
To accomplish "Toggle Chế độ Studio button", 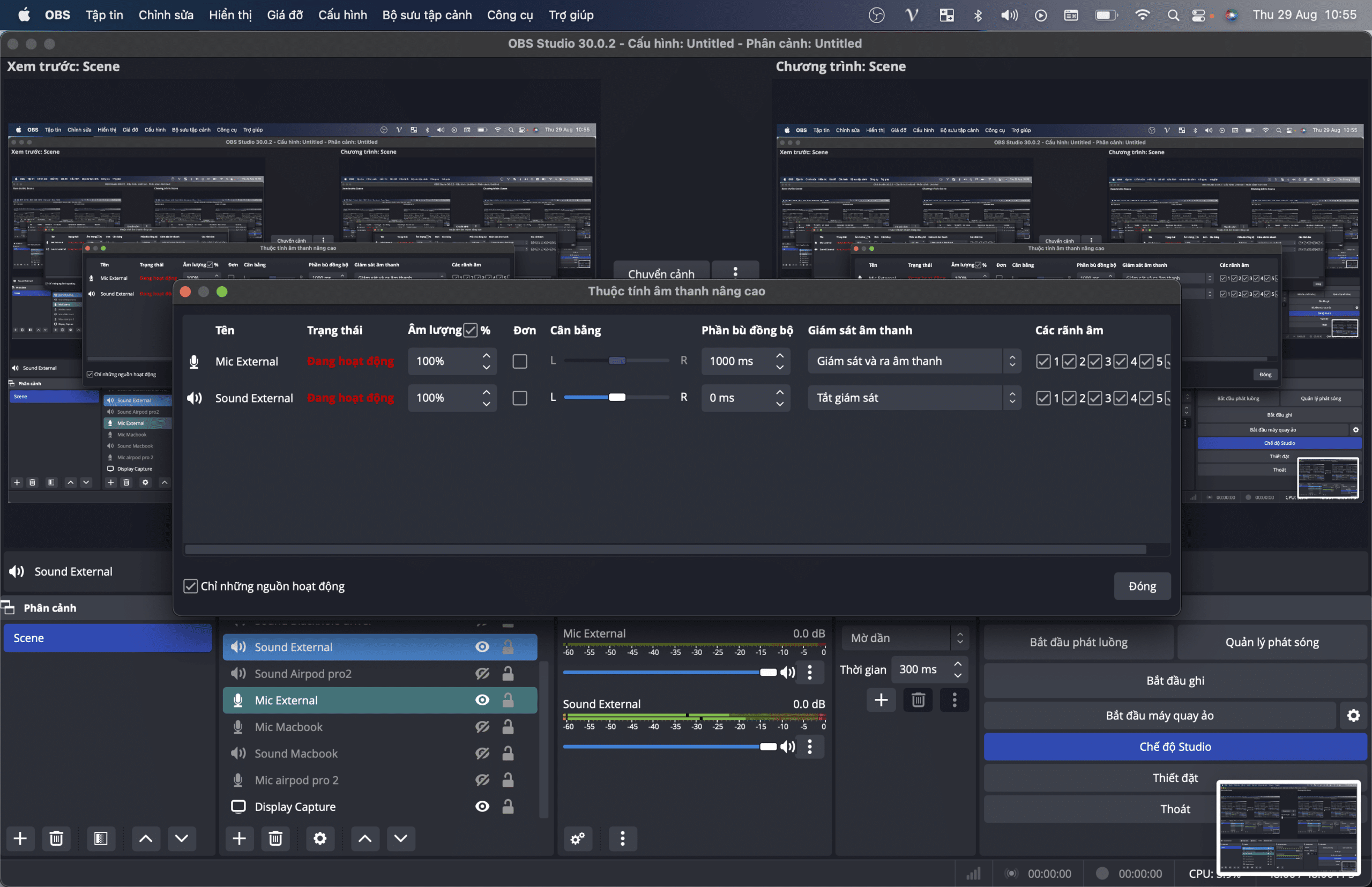I will [x=1175, y=747].
